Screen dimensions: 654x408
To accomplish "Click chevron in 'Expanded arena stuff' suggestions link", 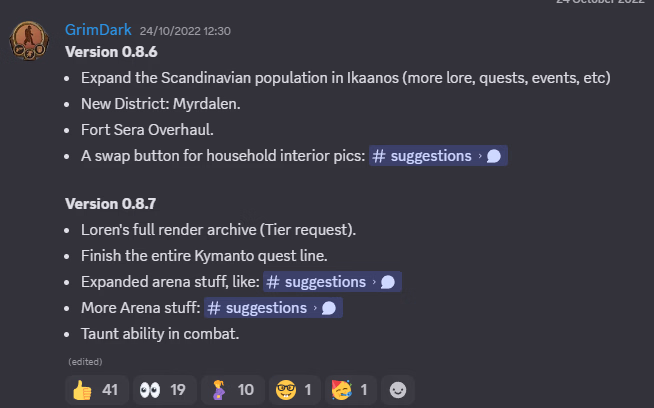I will pos(374,282).
